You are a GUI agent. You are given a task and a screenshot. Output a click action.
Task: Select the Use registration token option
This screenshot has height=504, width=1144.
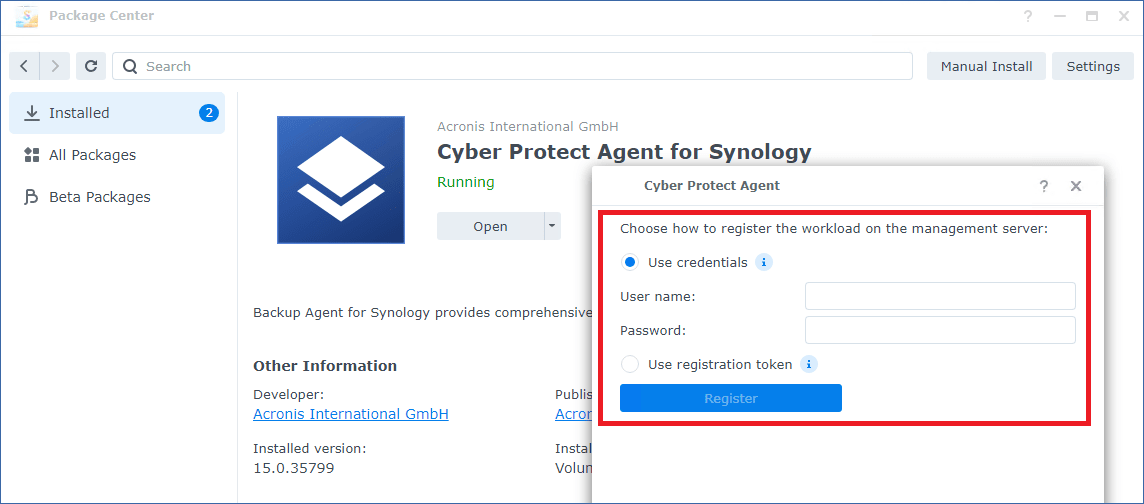click(x=630, y=364)
